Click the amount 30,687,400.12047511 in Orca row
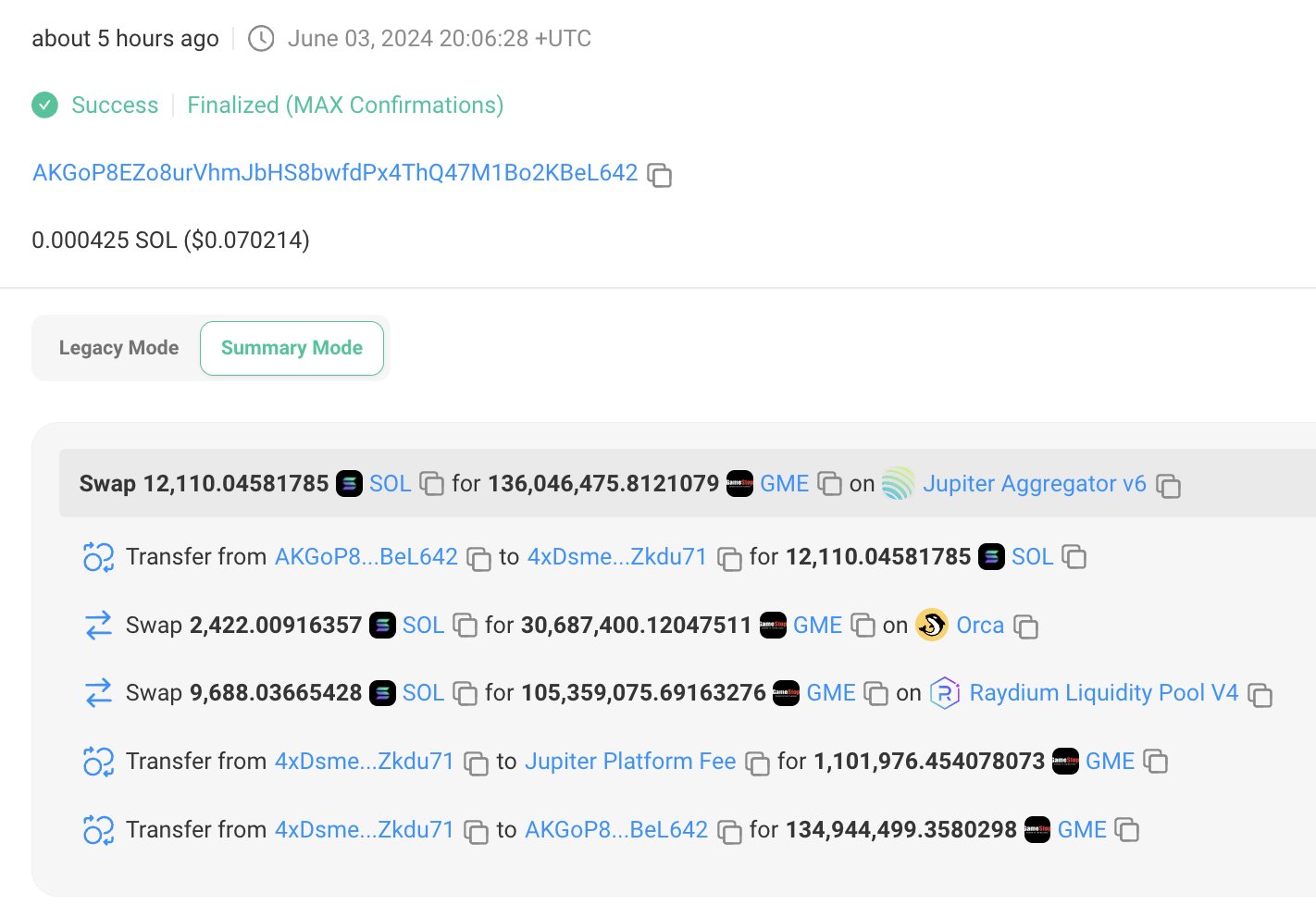This screenshot has height=918, width=1316. (637, 626)
